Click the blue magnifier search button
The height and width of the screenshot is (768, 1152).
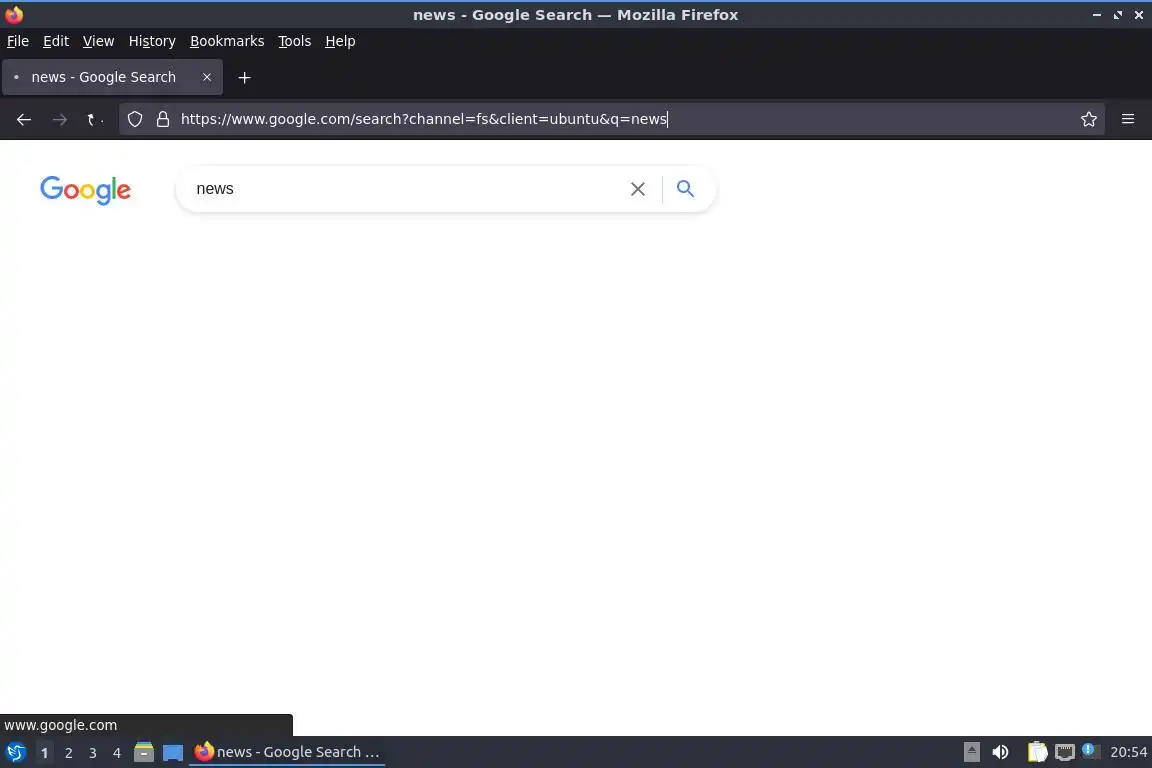click(685, 189)
